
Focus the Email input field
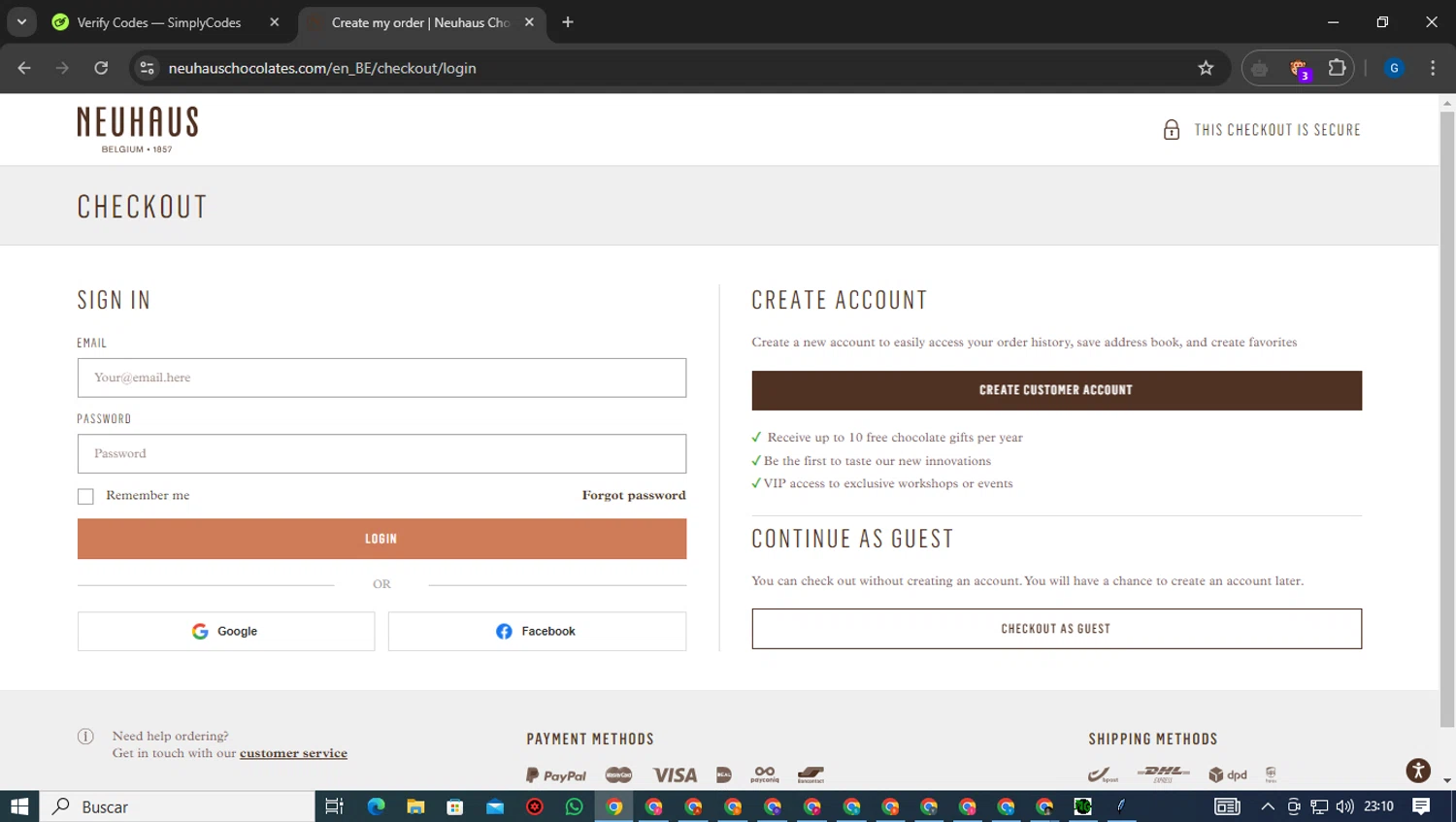(381, 378)
